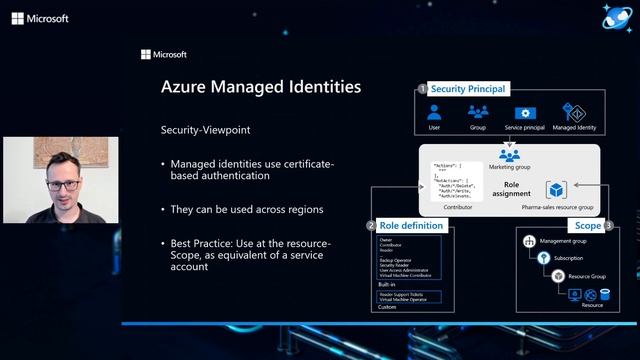Screen dimensions: 640x360
Task: Click 'Reader Support Tickets' custom role
Action: click(x=401, y=294)
